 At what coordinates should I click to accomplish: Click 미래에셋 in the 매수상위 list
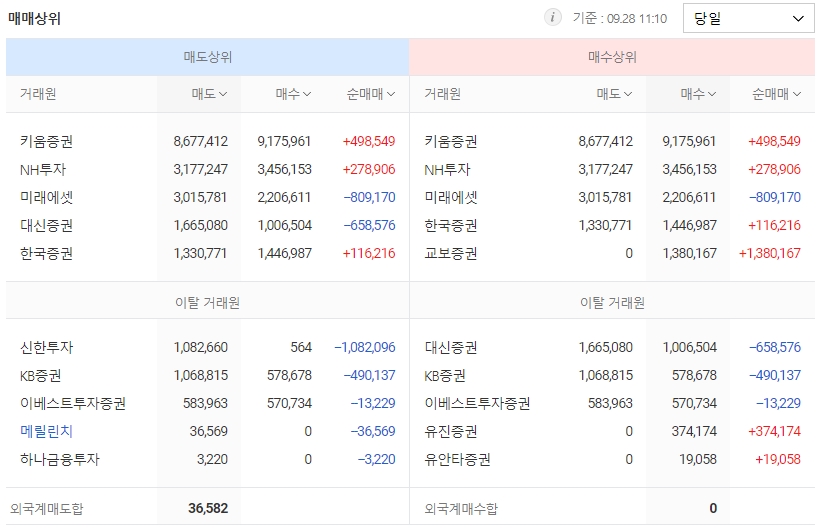tap(451, 198)
